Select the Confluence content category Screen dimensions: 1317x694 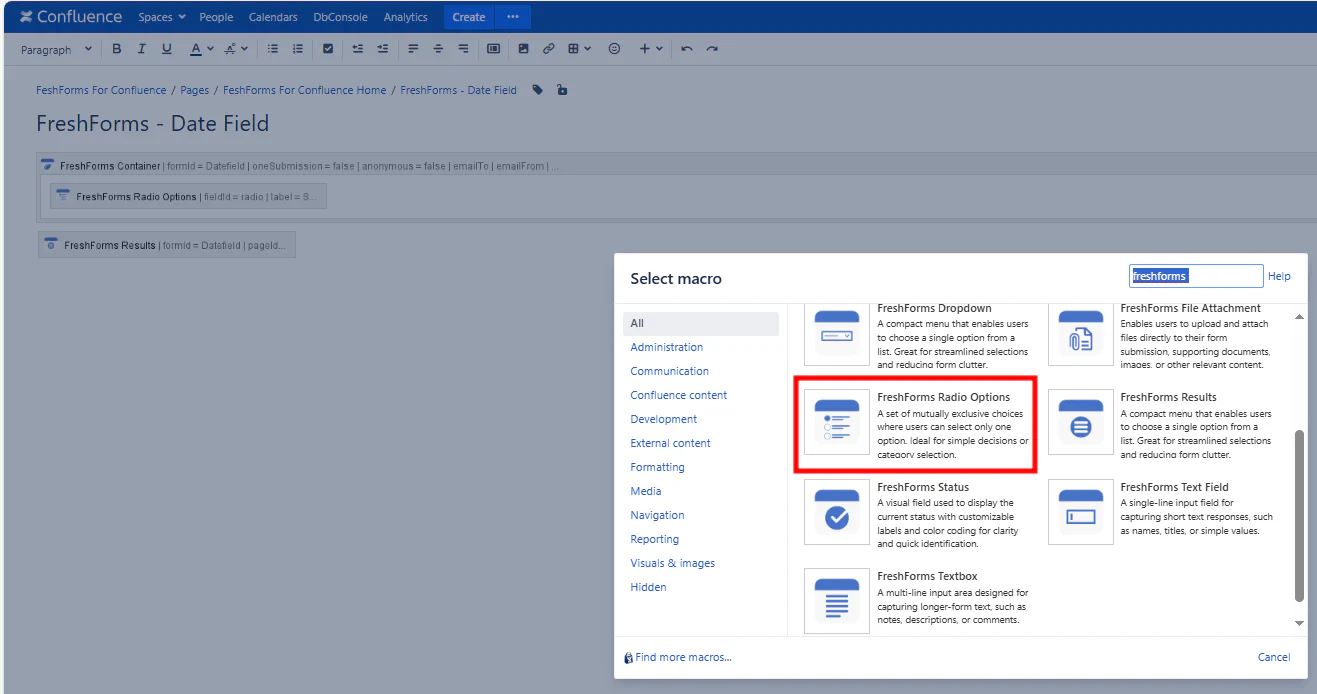coord(678,395)
